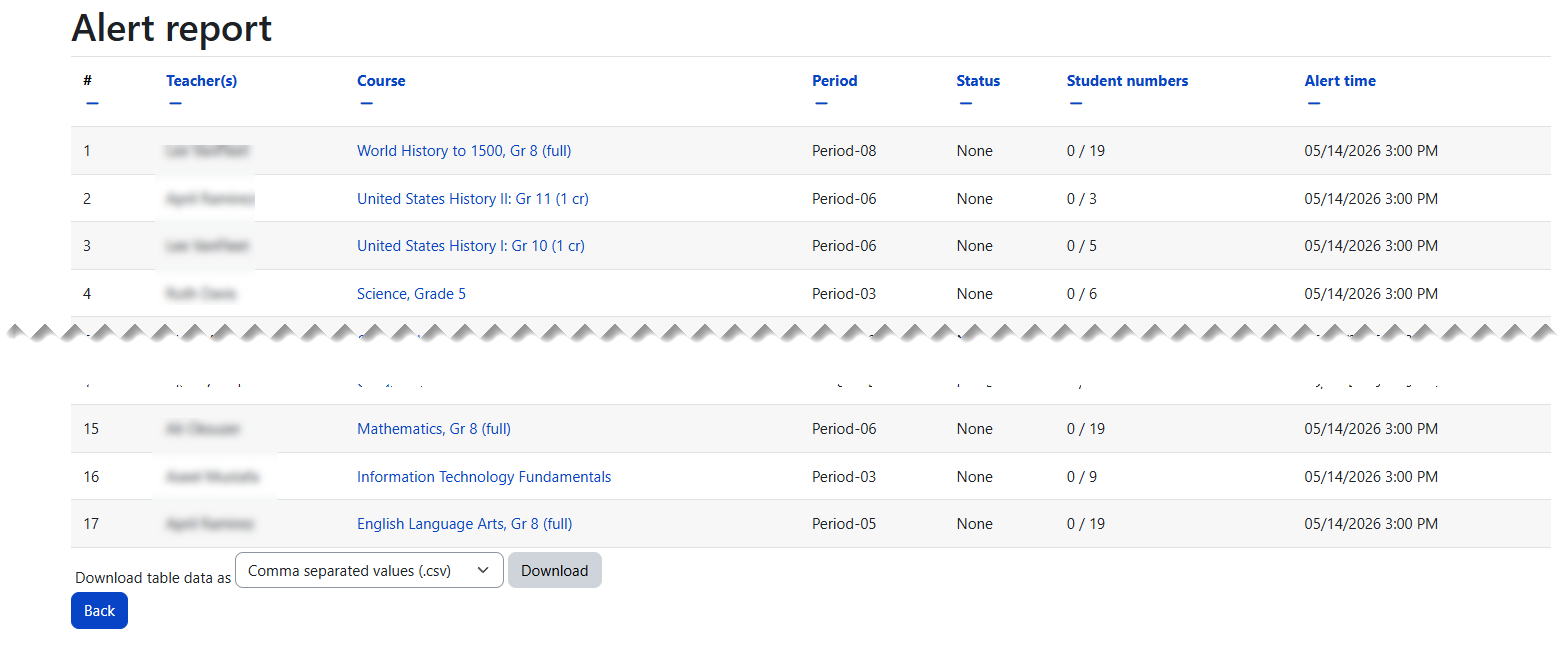Screen dimensions: 1561x646
Task: Select status None in English Language Arts row
Action: click(x=974, y=524)
